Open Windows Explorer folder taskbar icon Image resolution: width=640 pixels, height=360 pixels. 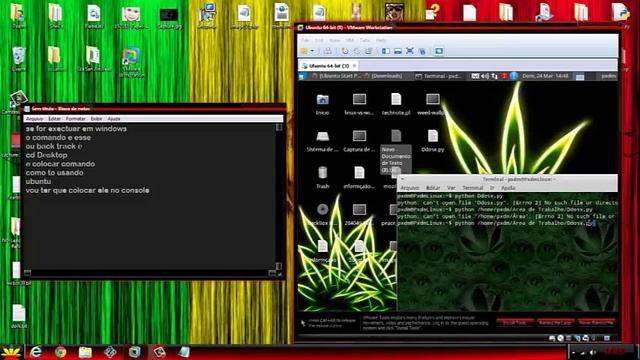pyautogui.click(x=85, y=352)
